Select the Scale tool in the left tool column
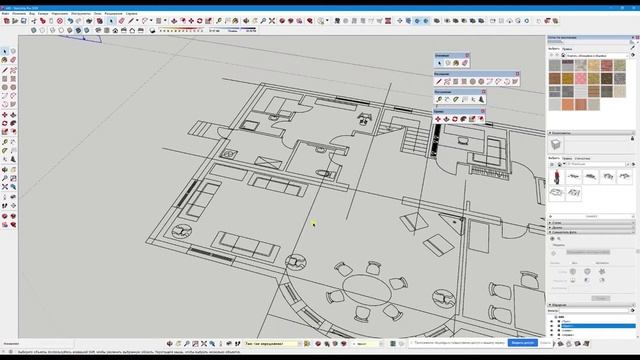Viewport: 640px width, 360px height. point(5,132)
